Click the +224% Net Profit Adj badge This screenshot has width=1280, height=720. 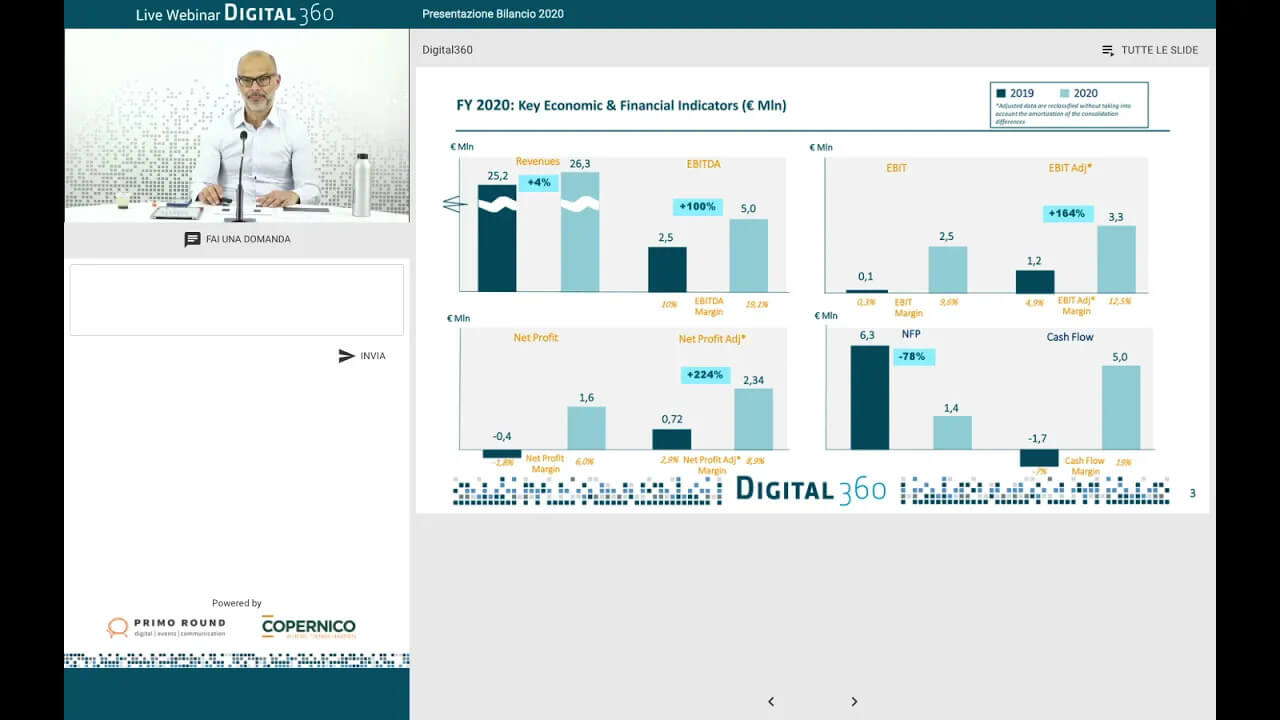tap(706, 375)
